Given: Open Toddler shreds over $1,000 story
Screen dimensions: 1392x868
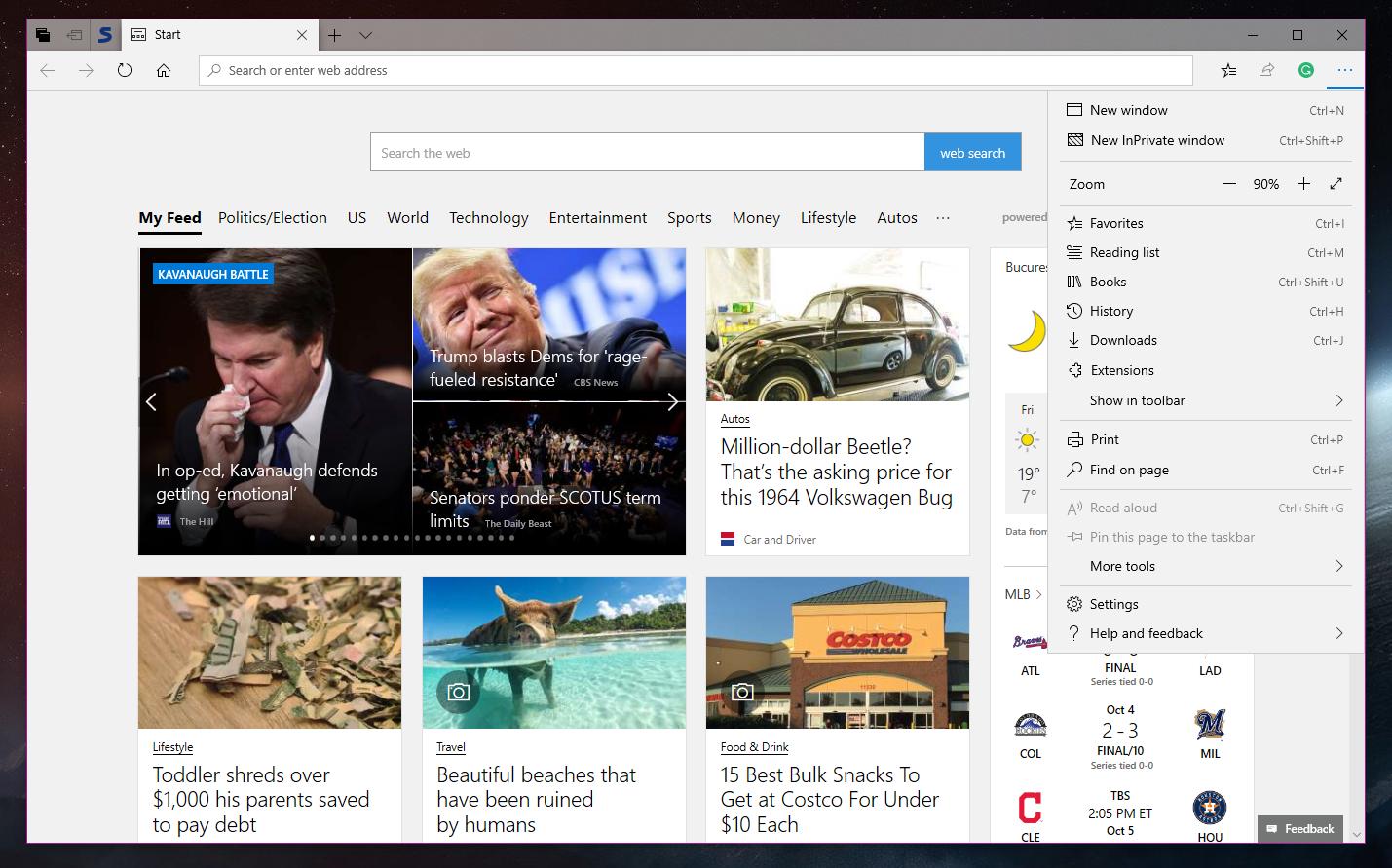Looking at the screenshot, I should 261,800.
